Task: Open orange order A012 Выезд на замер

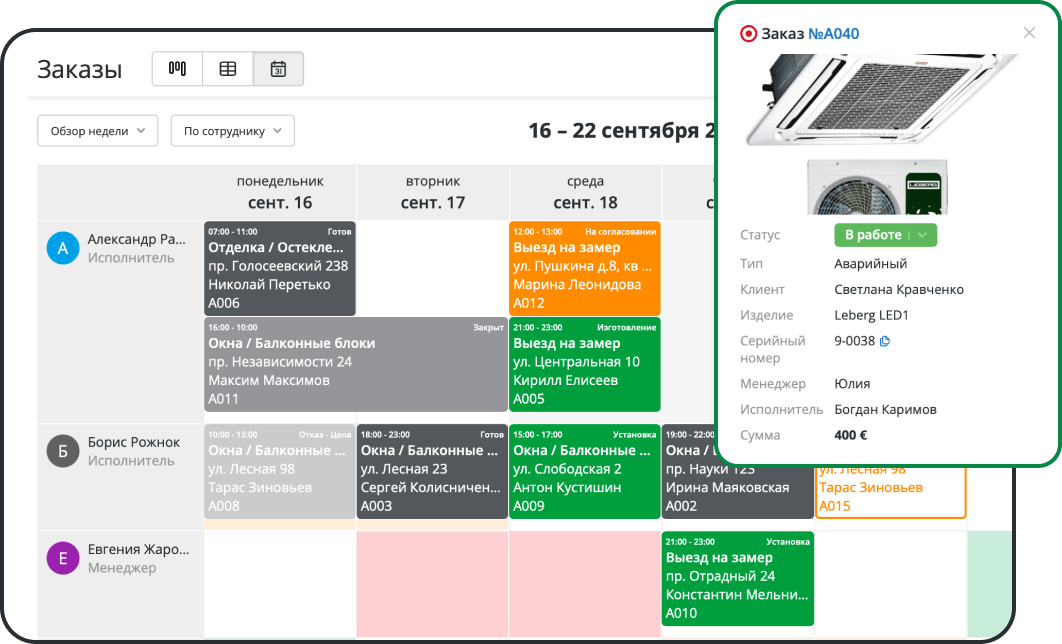Action: point(585,268)
